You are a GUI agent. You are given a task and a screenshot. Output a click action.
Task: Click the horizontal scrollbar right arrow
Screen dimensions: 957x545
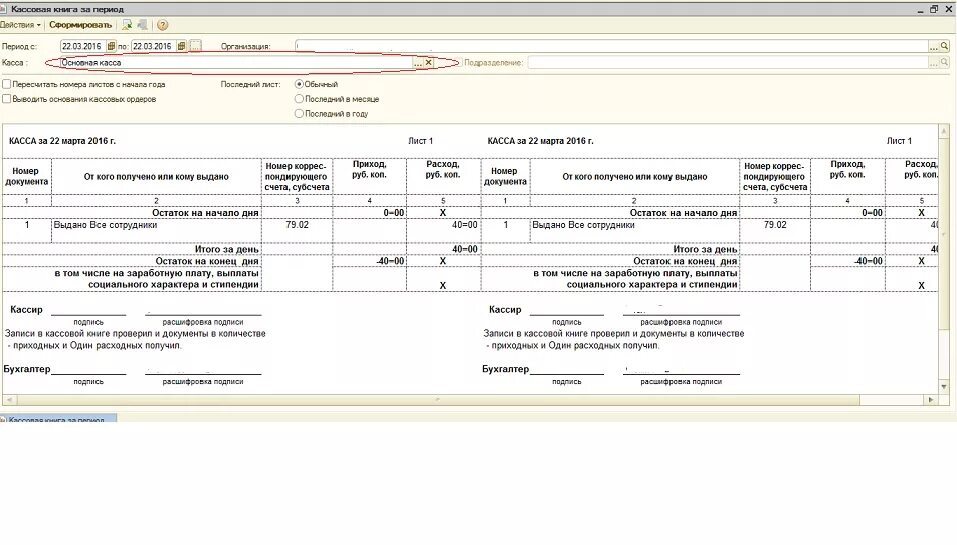(x=931, y=400)
